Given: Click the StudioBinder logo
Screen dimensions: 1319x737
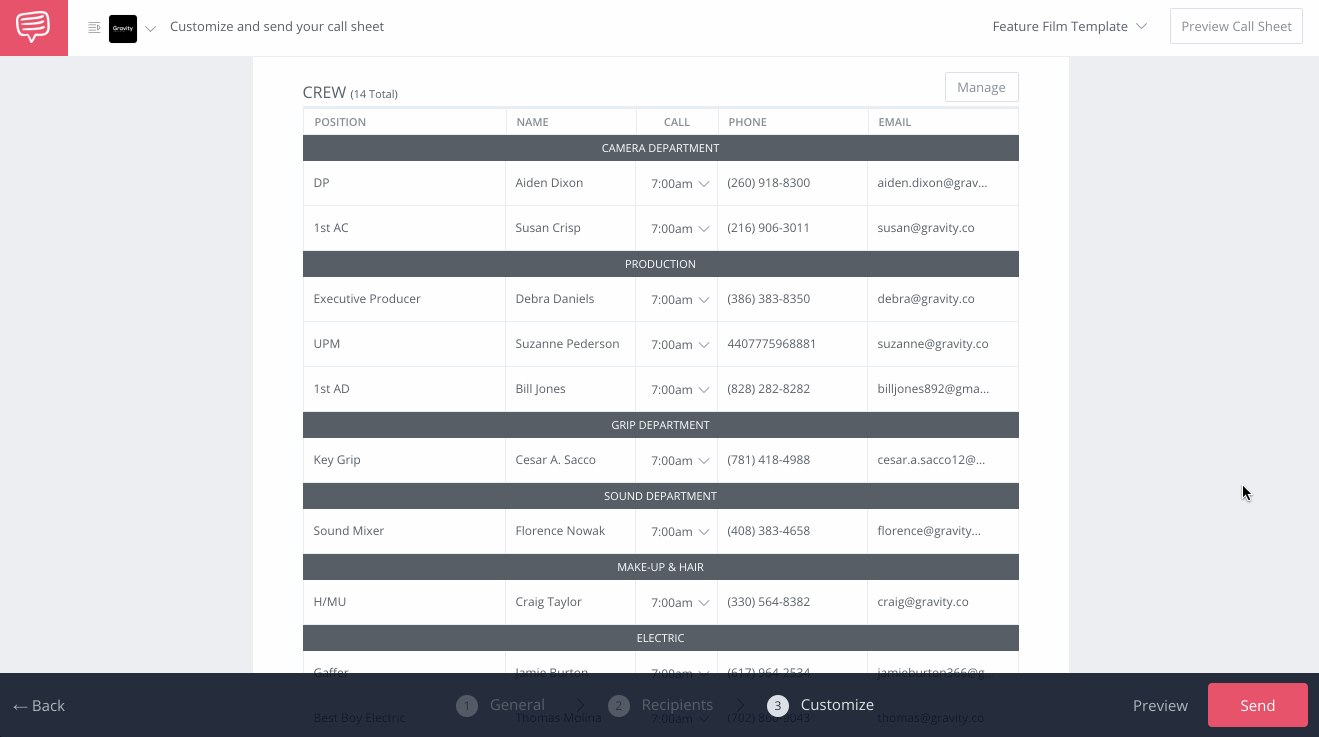Looking at the screenshot, I should [x=33, y=27].
